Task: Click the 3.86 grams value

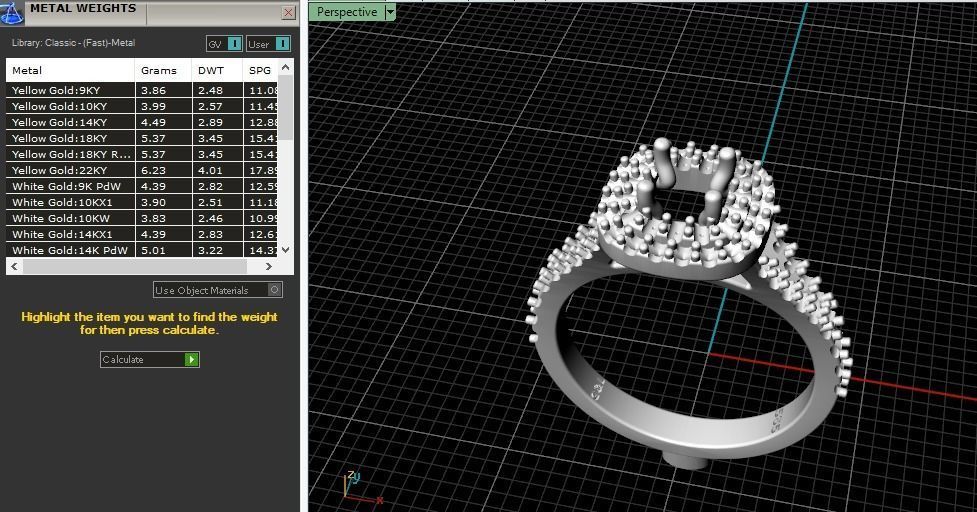Action: pos(153,90)
